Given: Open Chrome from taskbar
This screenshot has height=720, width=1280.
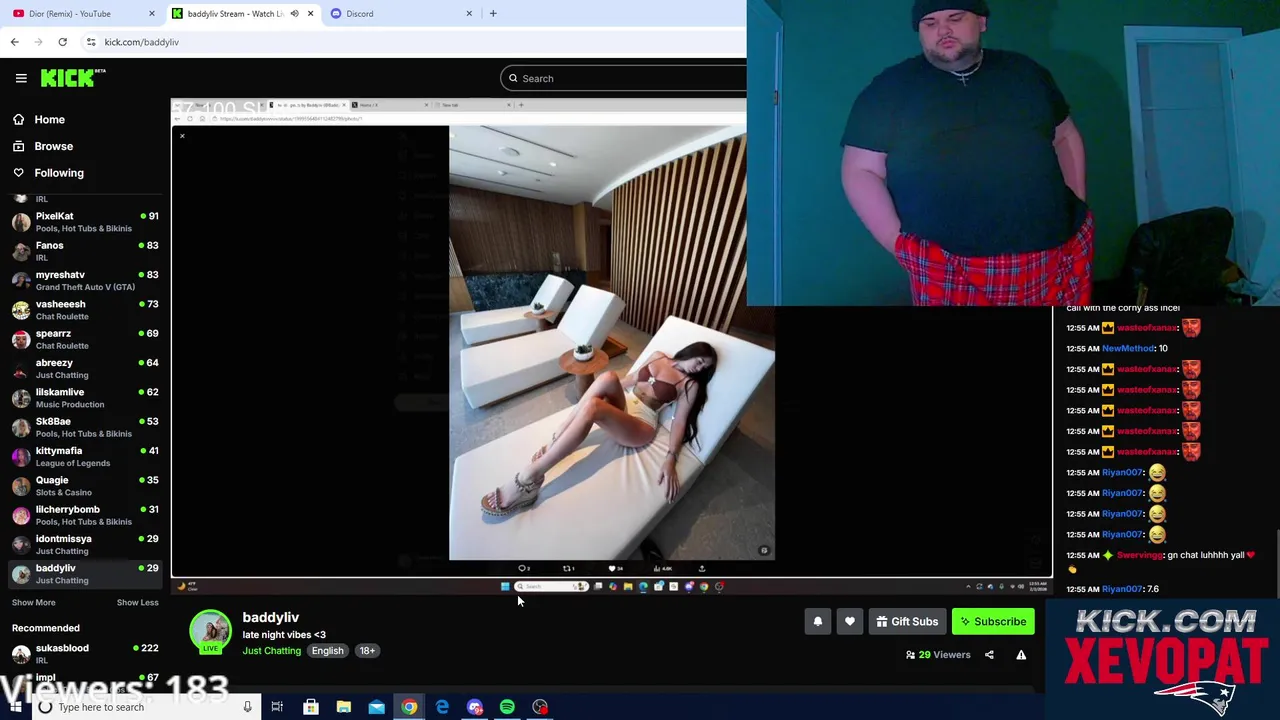Looking at the screenshot, I should click(409, 707).
